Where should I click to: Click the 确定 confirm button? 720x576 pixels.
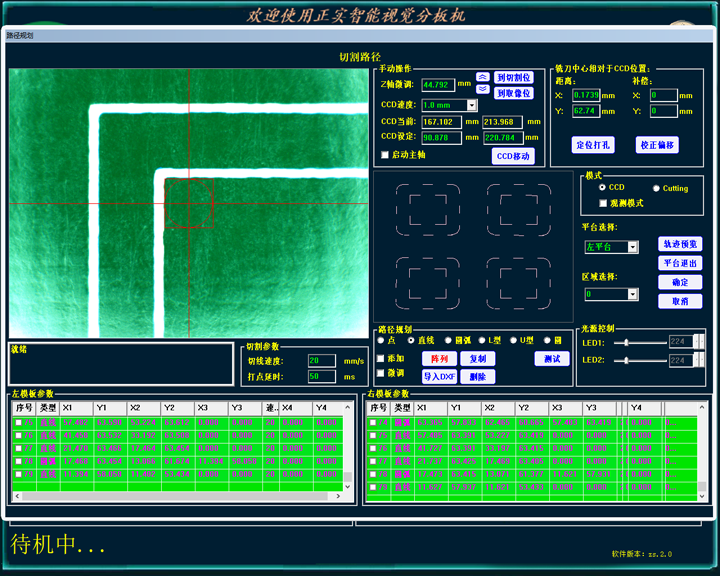[x=680, y=282]
